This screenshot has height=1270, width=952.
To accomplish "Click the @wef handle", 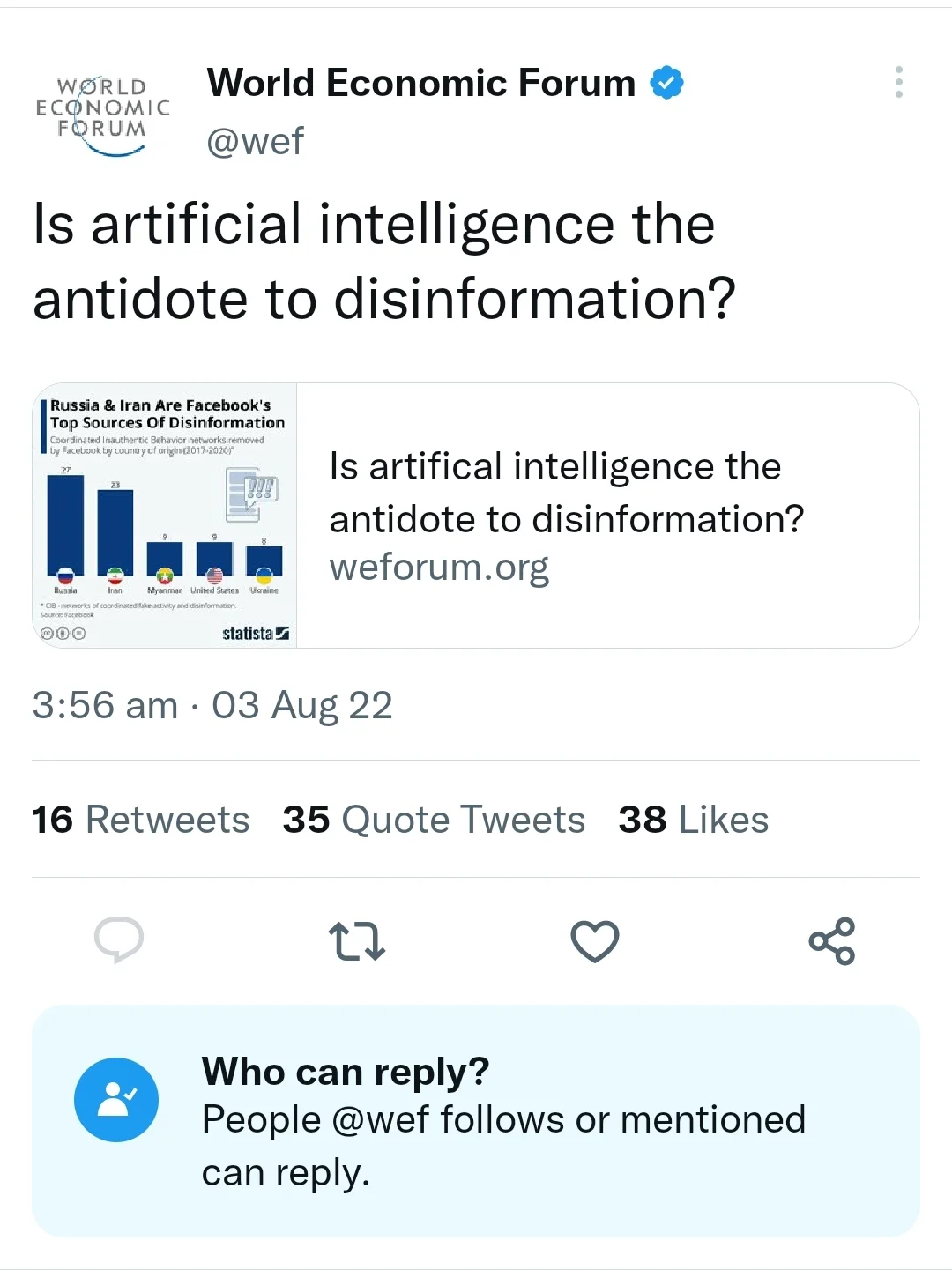I will (x=255, y=141).
